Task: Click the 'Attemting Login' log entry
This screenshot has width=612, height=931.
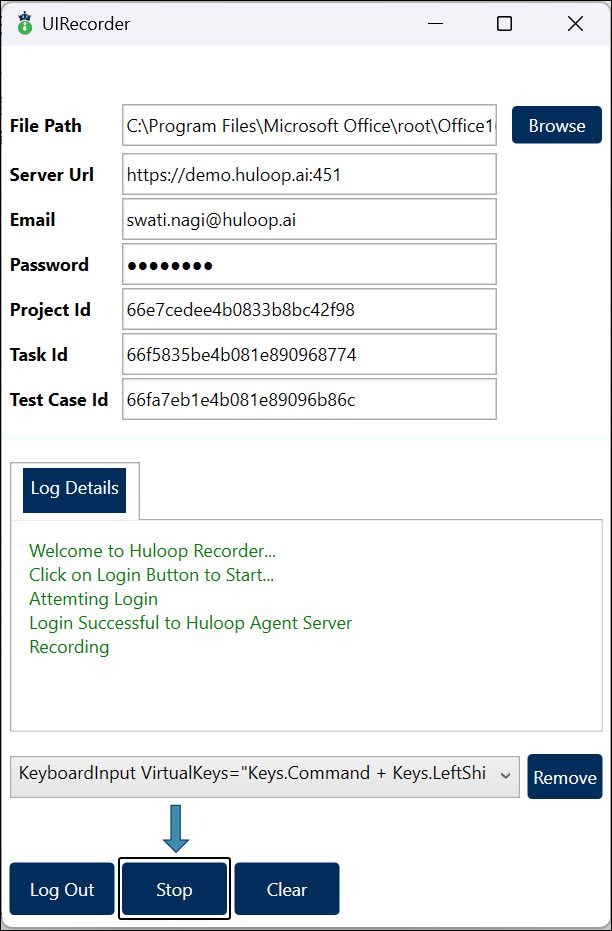Action: pyautogui.click(x=93, y=599)
